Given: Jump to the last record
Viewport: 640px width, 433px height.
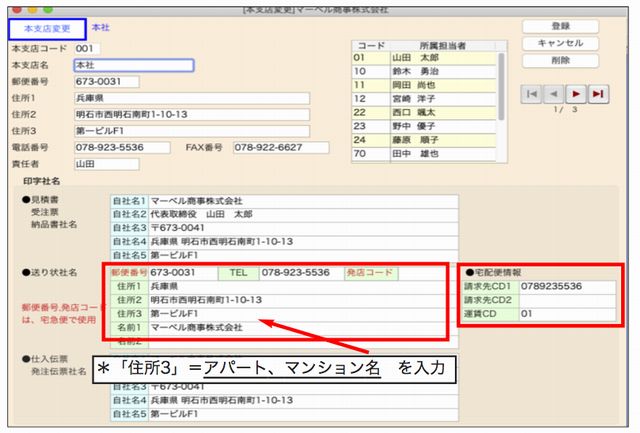Looking at the screenshot, I should point(598,93).
